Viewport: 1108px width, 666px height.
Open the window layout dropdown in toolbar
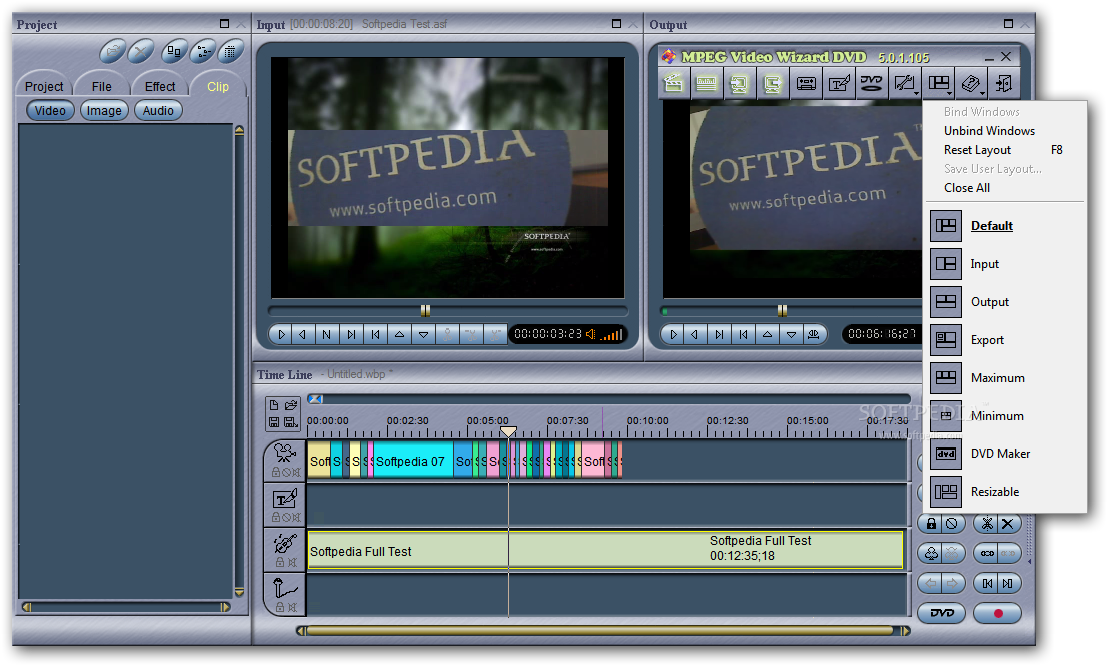(939, 84)
